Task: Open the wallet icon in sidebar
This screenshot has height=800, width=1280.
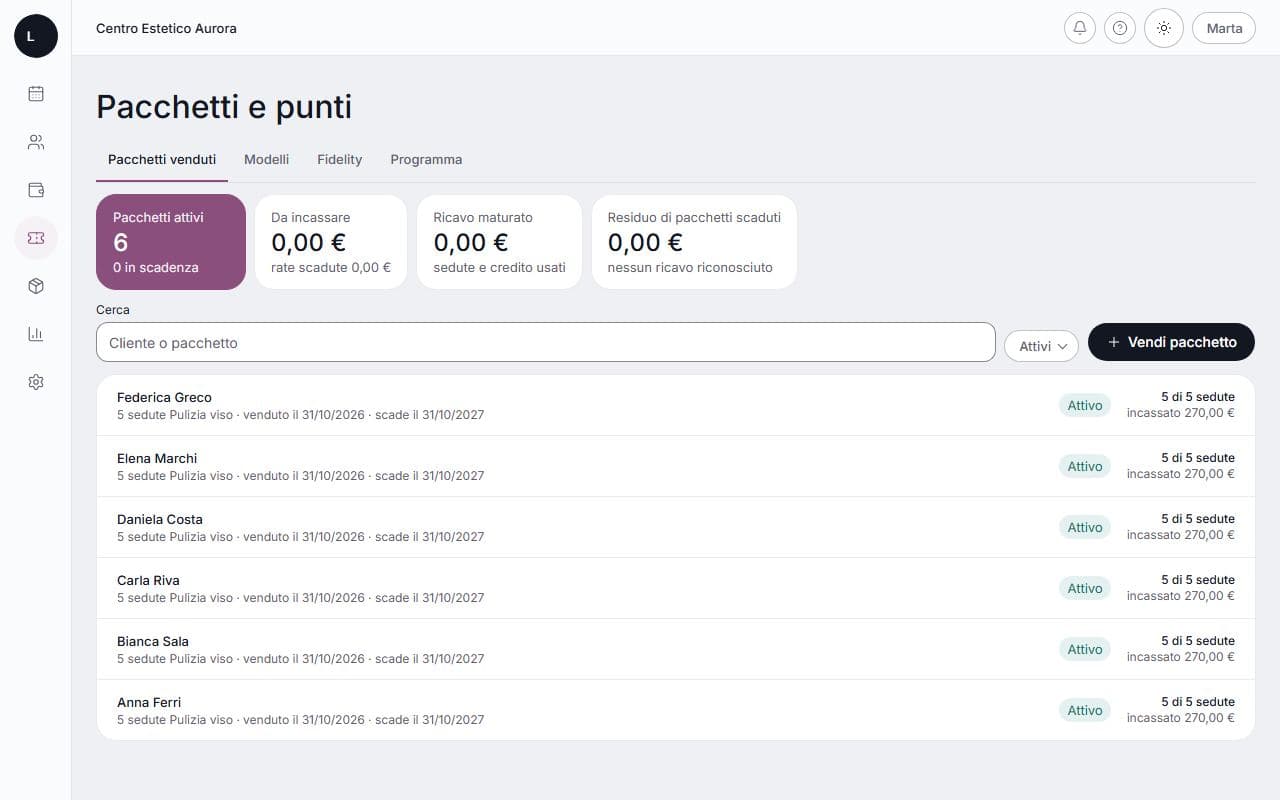Action: coord(36,190)
